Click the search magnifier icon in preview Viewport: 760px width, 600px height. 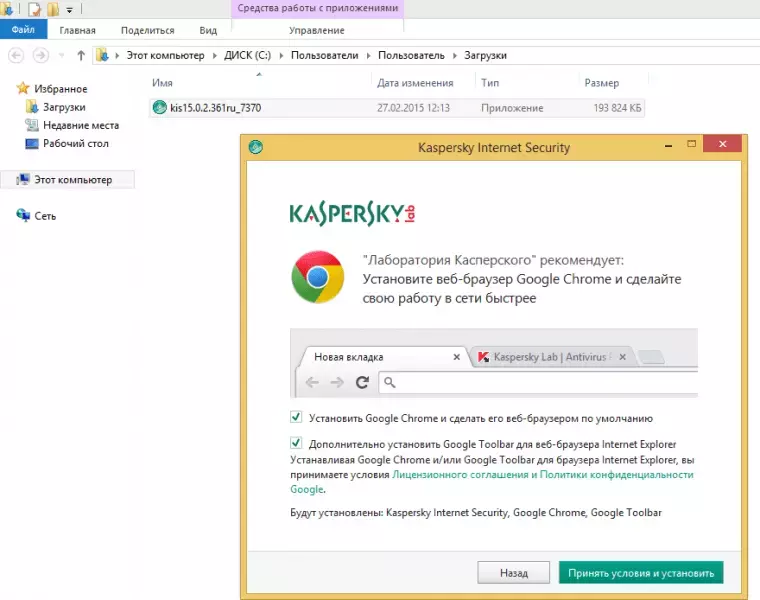point(390,382)
